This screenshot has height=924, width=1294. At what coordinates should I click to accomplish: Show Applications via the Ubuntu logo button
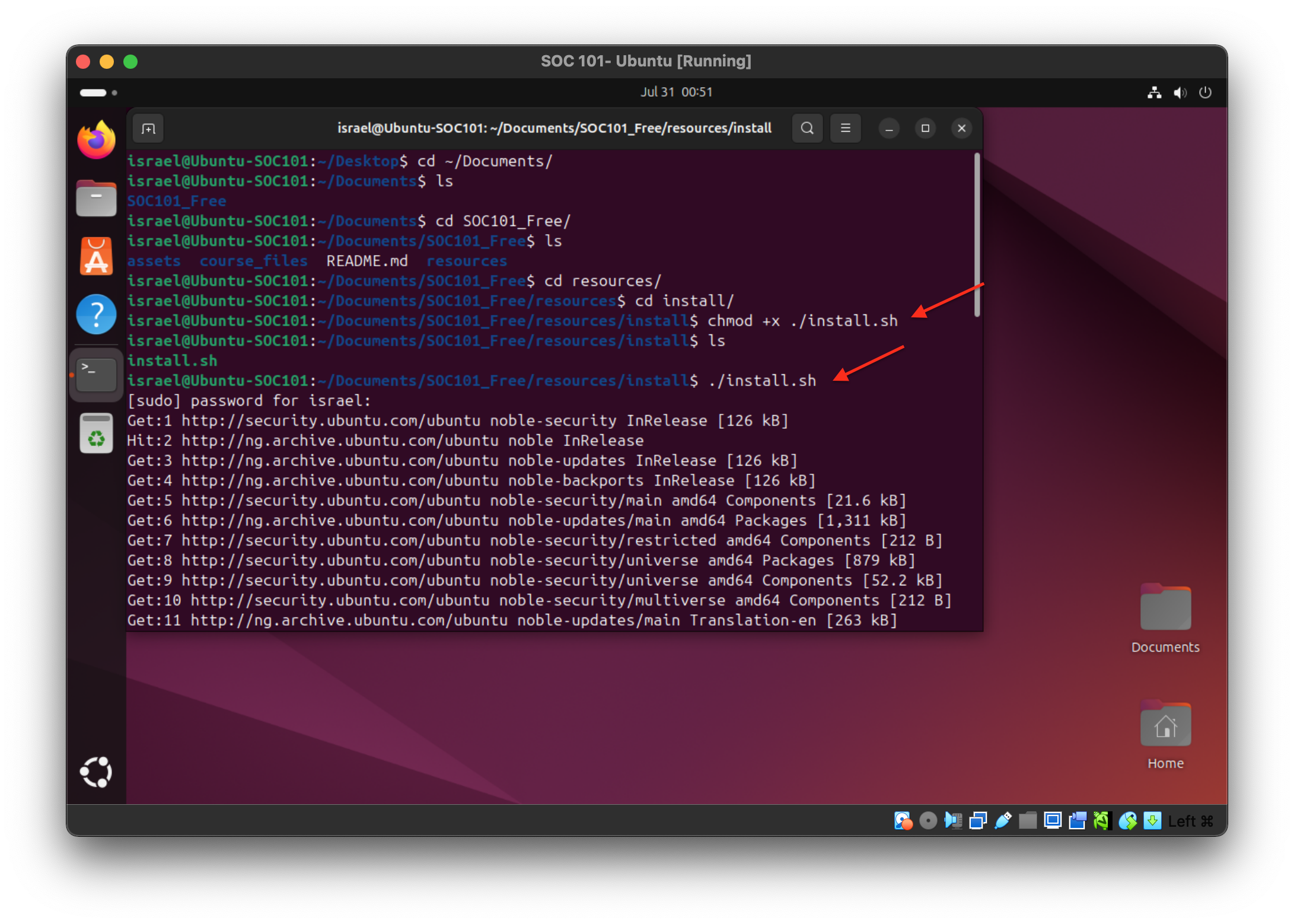click(96, 772)
